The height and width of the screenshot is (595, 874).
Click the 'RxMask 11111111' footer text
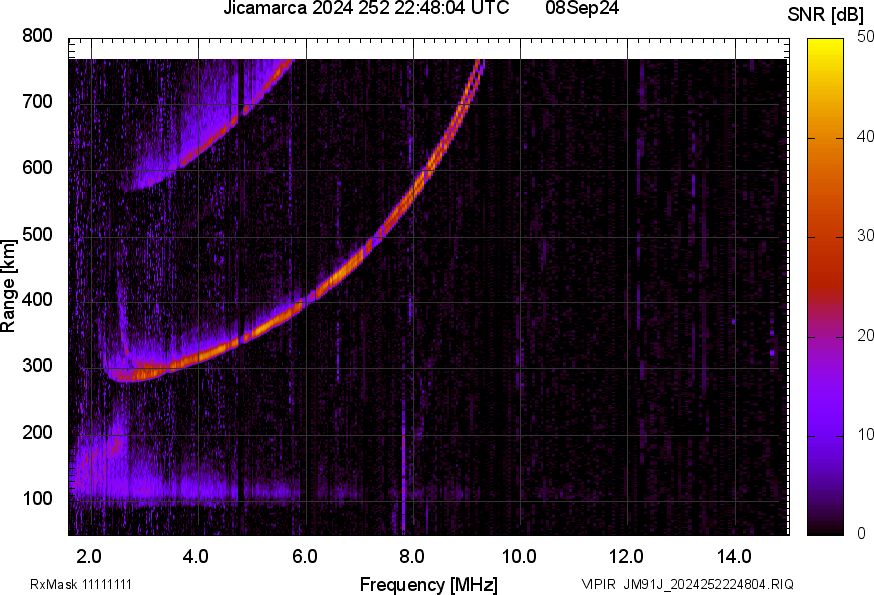point(81,584)
